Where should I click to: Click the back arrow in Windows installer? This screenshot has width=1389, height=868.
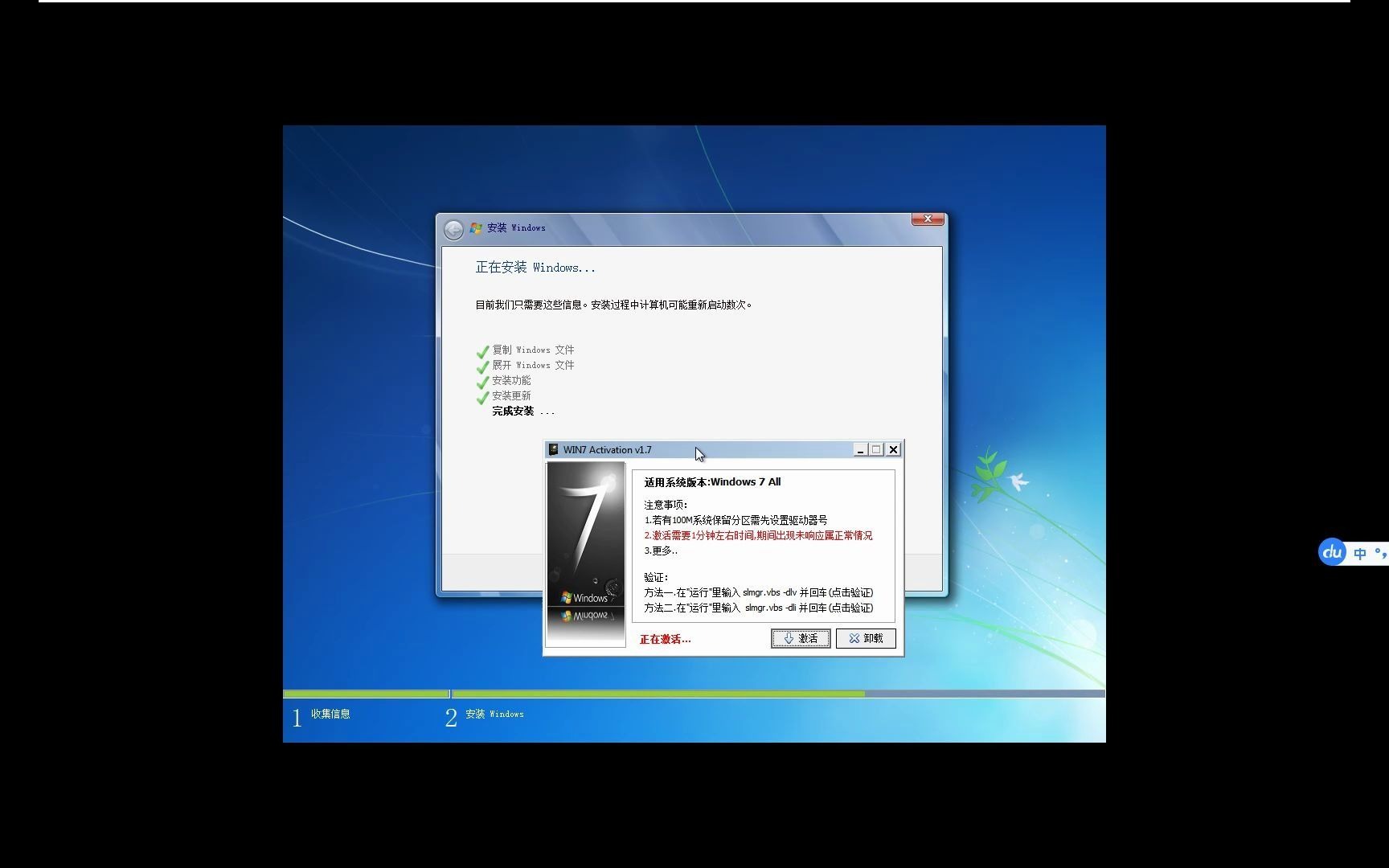pos(453,230)
